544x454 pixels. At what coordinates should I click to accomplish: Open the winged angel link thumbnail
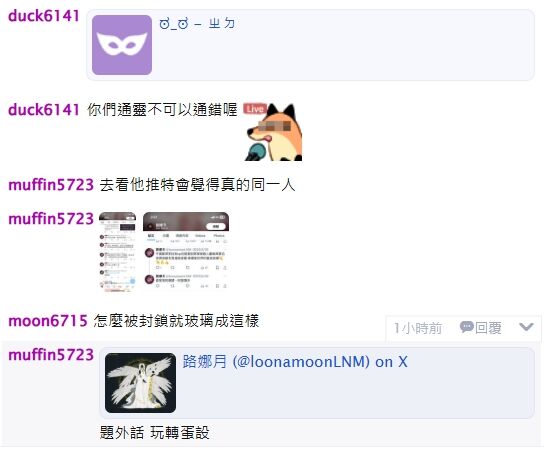click(x=141, y=383)
